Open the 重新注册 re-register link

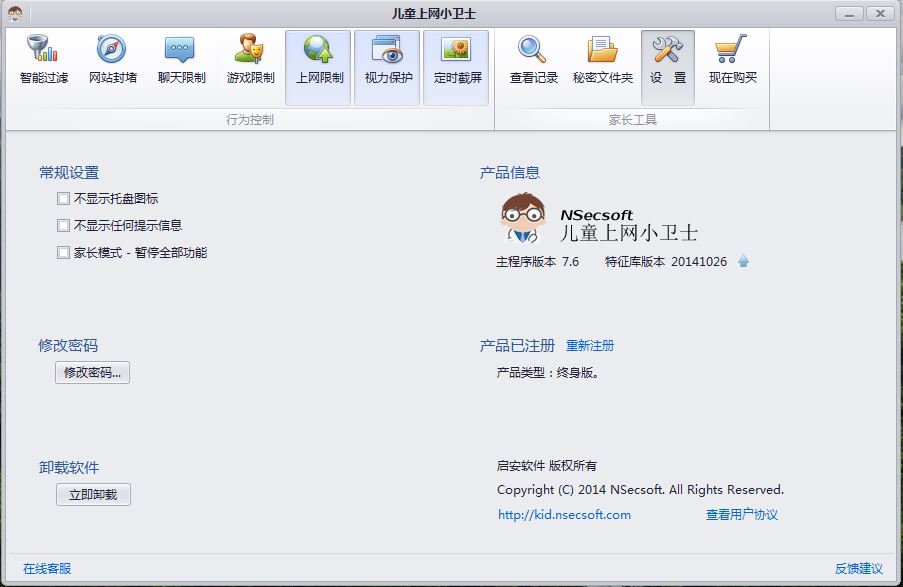pyautogui.click(x=590, y=346)
